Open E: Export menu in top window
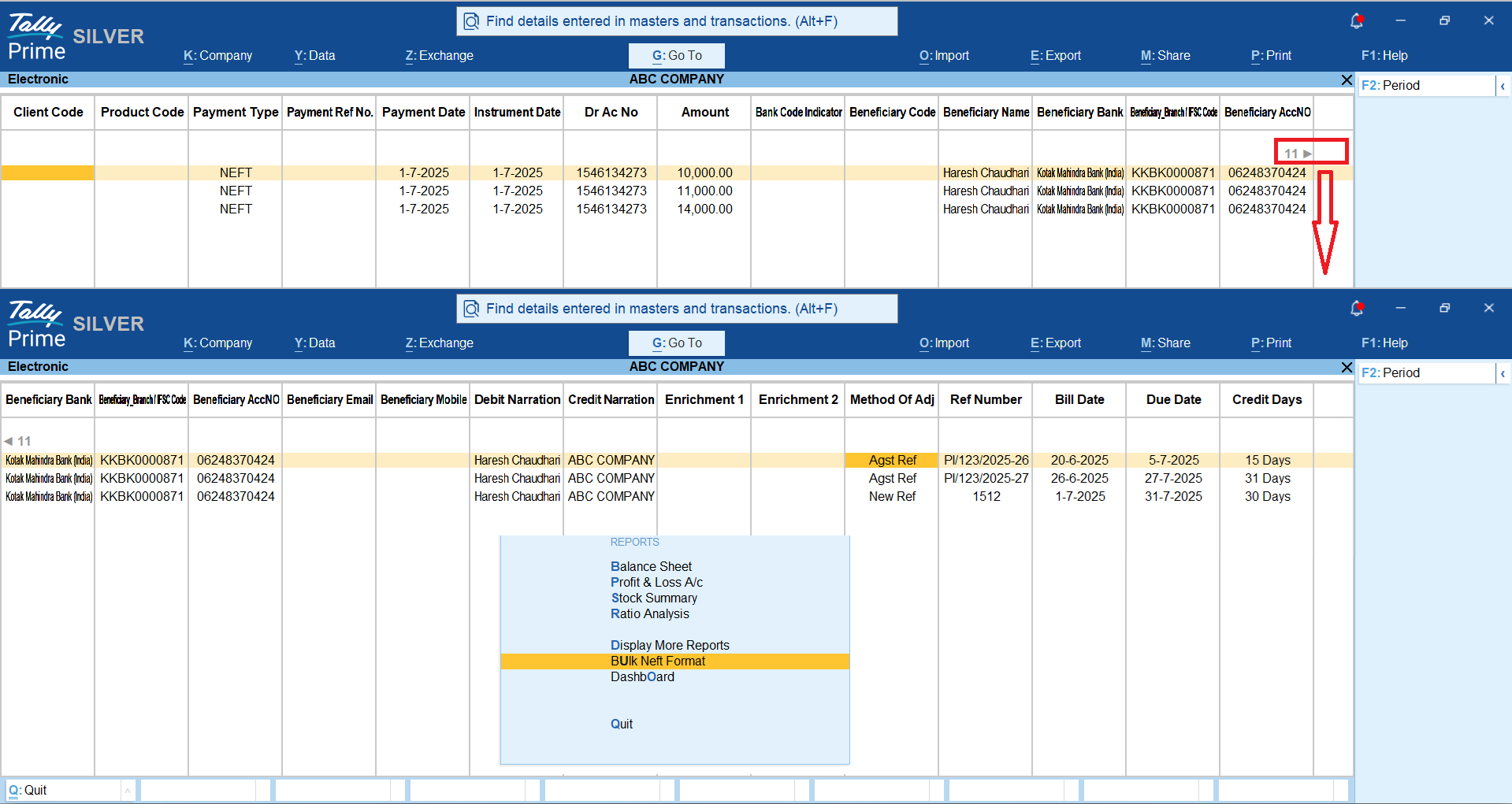 [1055, 56]
